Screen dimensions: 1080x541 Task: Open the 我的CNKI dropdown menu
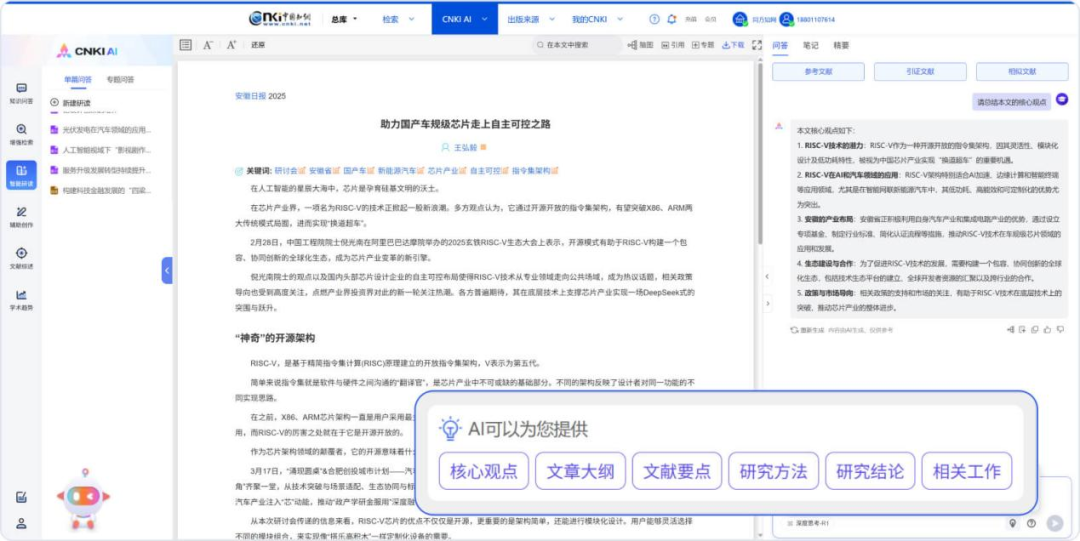coord(595,19)
